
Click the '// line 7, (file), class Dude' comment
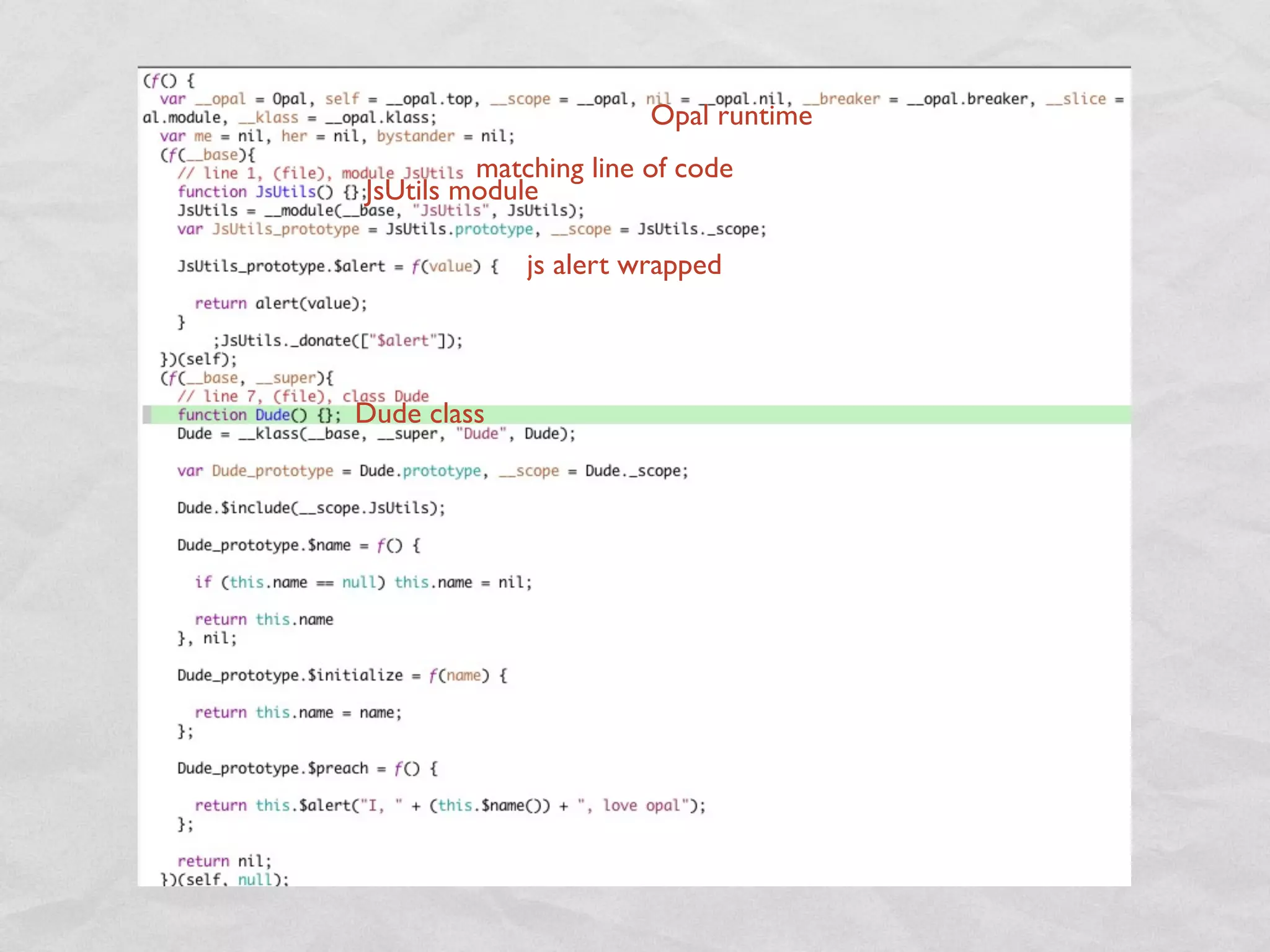(x=303, y=397)
